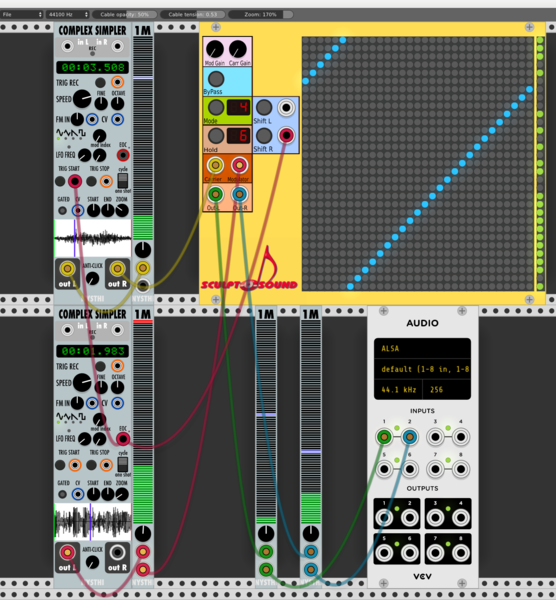This screenshot has width=556, height=600.
Task: Toggle cycle/one shot switch on bottom sampler
Action: click(122, 464)
